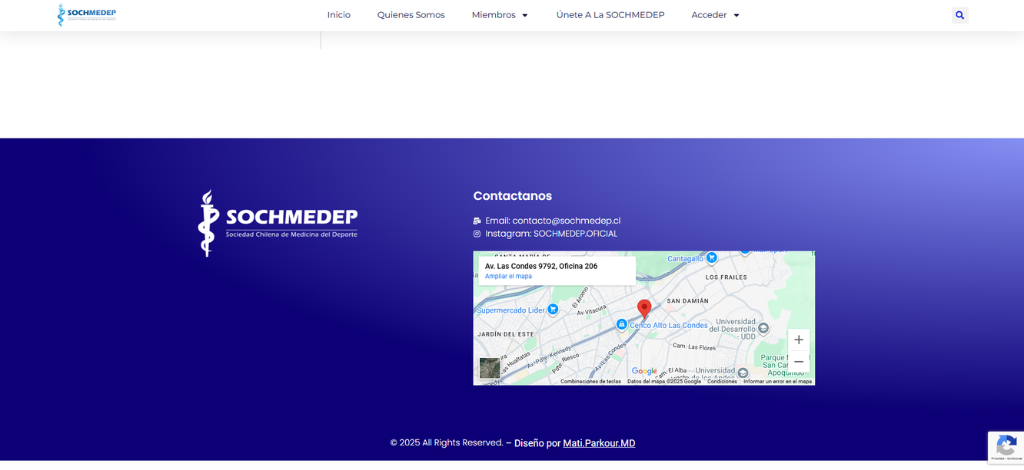Open Únete A La SOCHMEDEP page
The width and height of the screenshot is (1024, 470).
tap(610, 15)
